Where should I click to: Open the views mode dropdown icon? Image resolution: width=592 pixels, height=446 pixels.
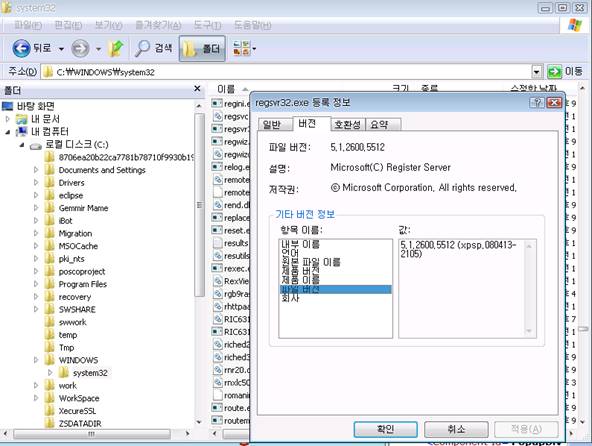pyautogui.click(x=244, y=48)
